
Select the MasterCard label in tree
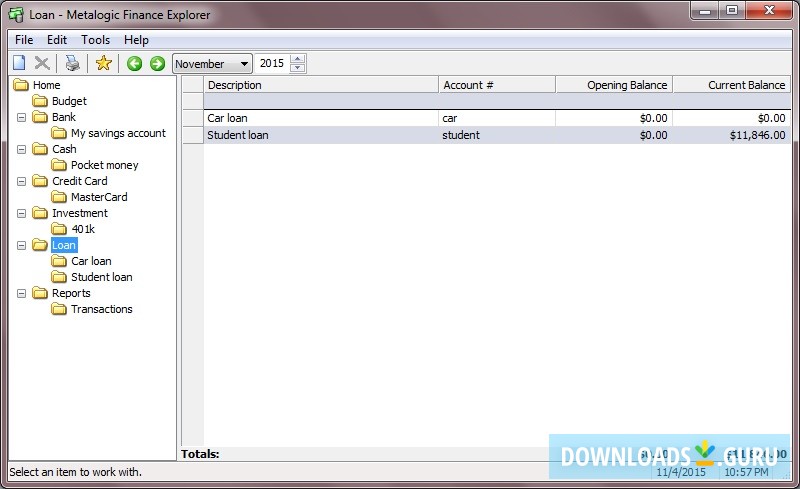[99, 197]
